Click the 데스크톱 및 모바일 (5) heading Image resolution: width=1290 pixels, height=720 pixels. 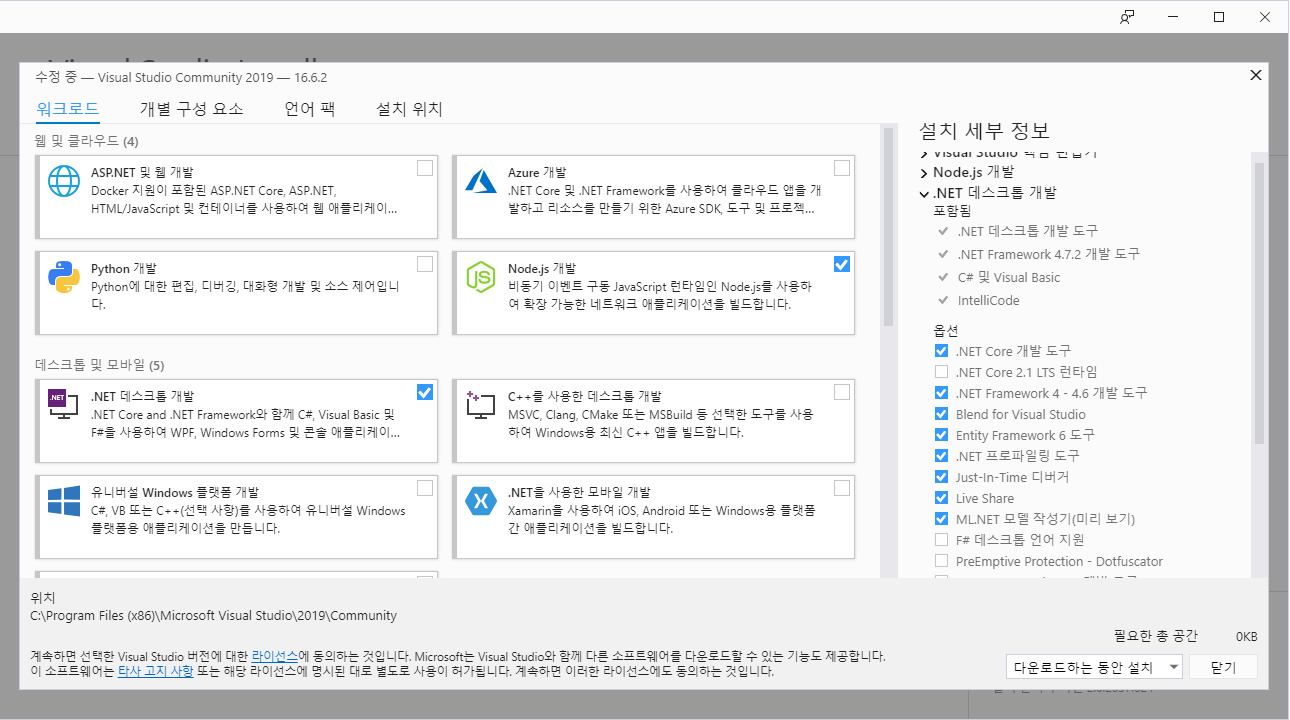[x=100, y=364]
